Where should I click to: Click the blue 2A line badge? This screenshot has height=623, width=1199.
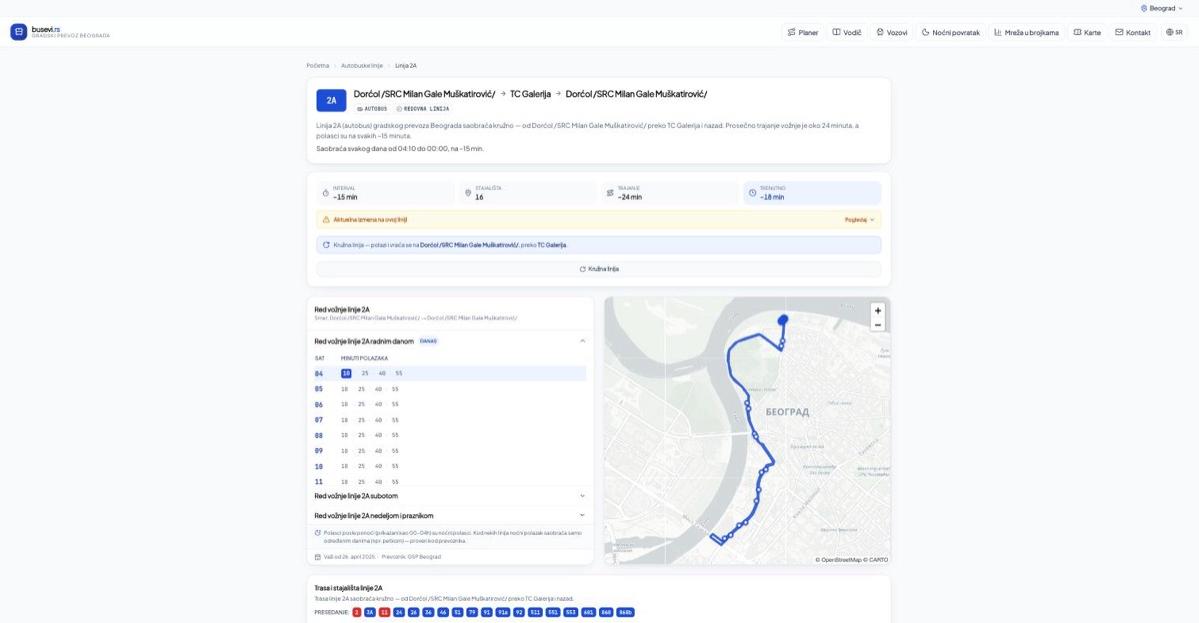(331, 100)
